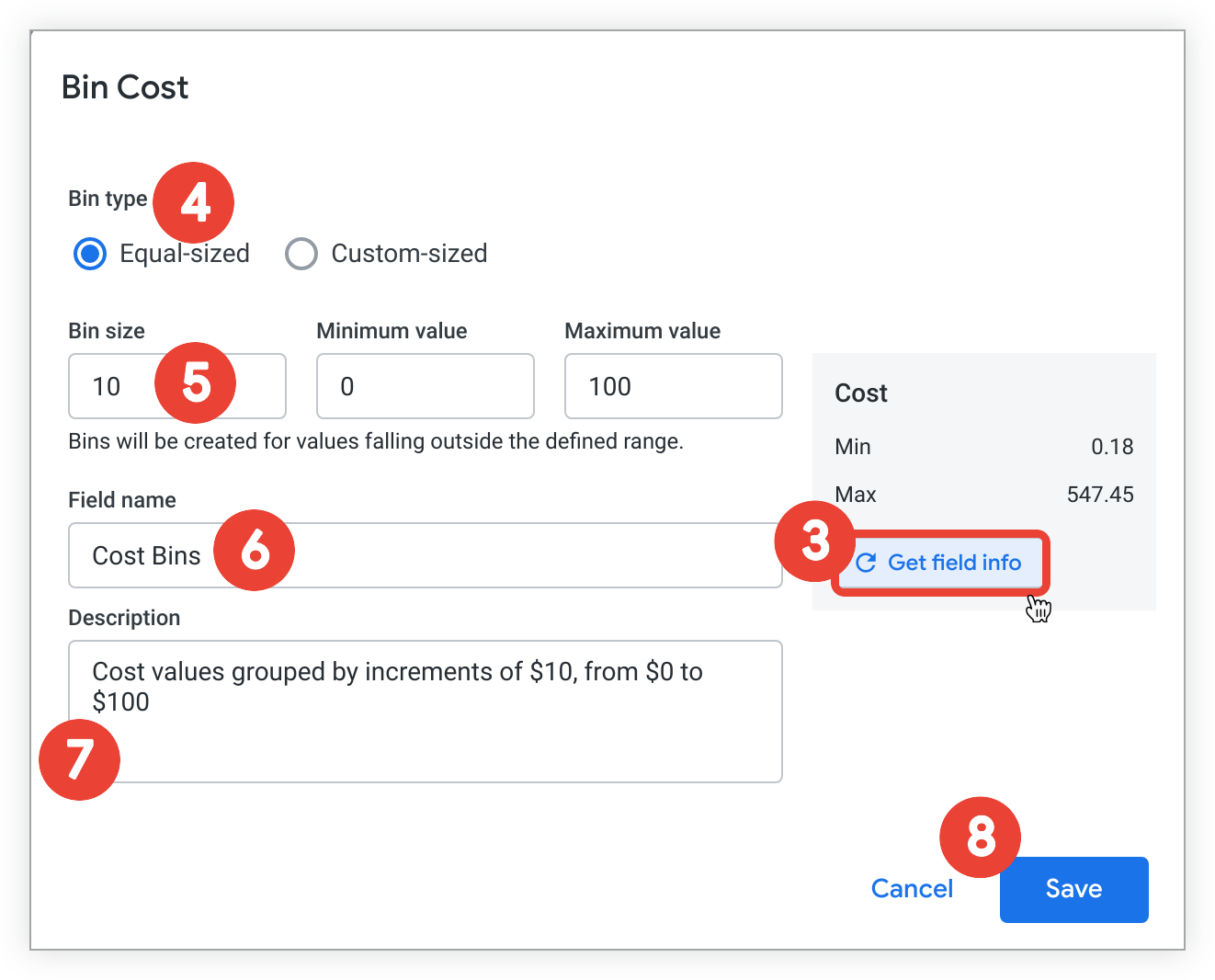Click into the Minimum value field

tap(425, 386)
